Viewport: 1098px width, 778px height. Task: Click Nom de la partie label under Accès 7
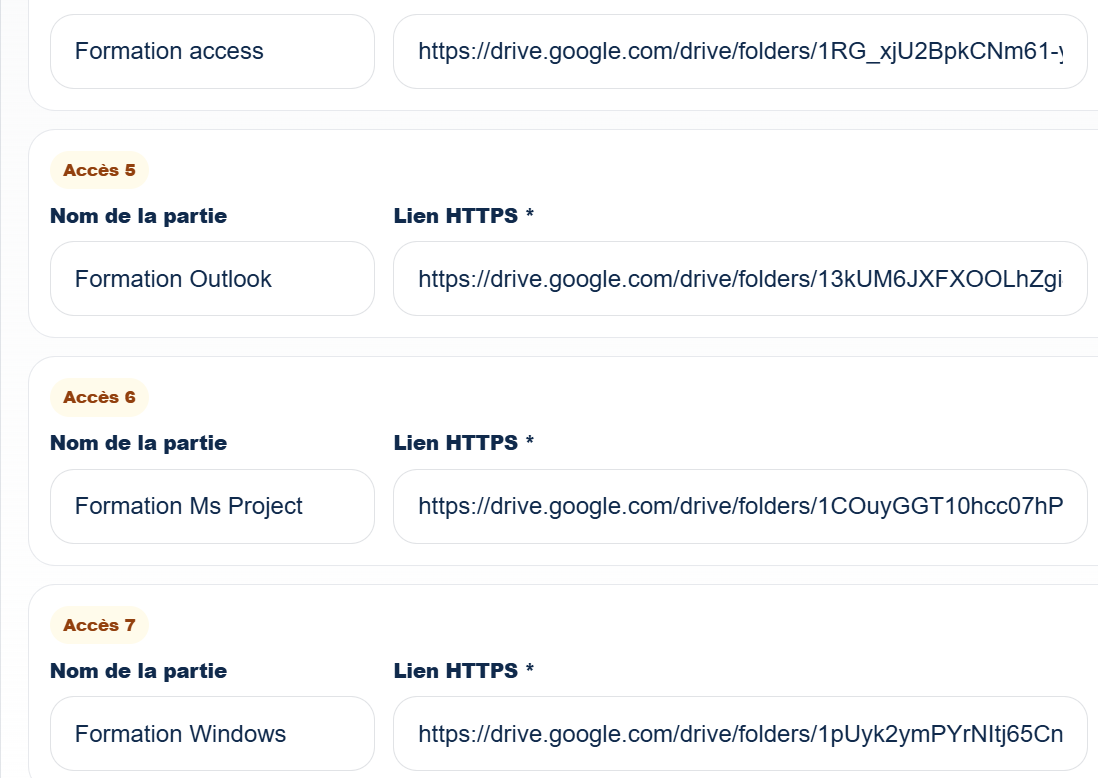[139, 671]
